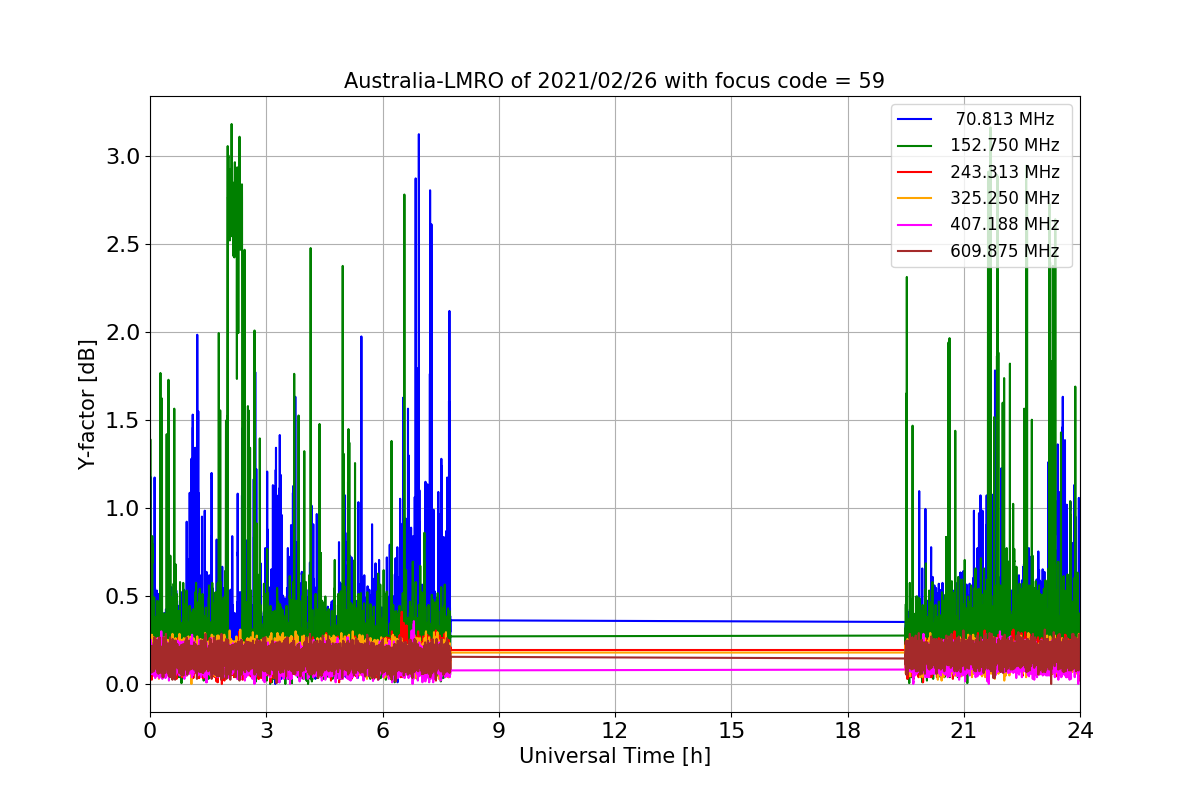Select the 407.188 MHz legend label
The image size is (1200, 800).
pos(1005,224)
